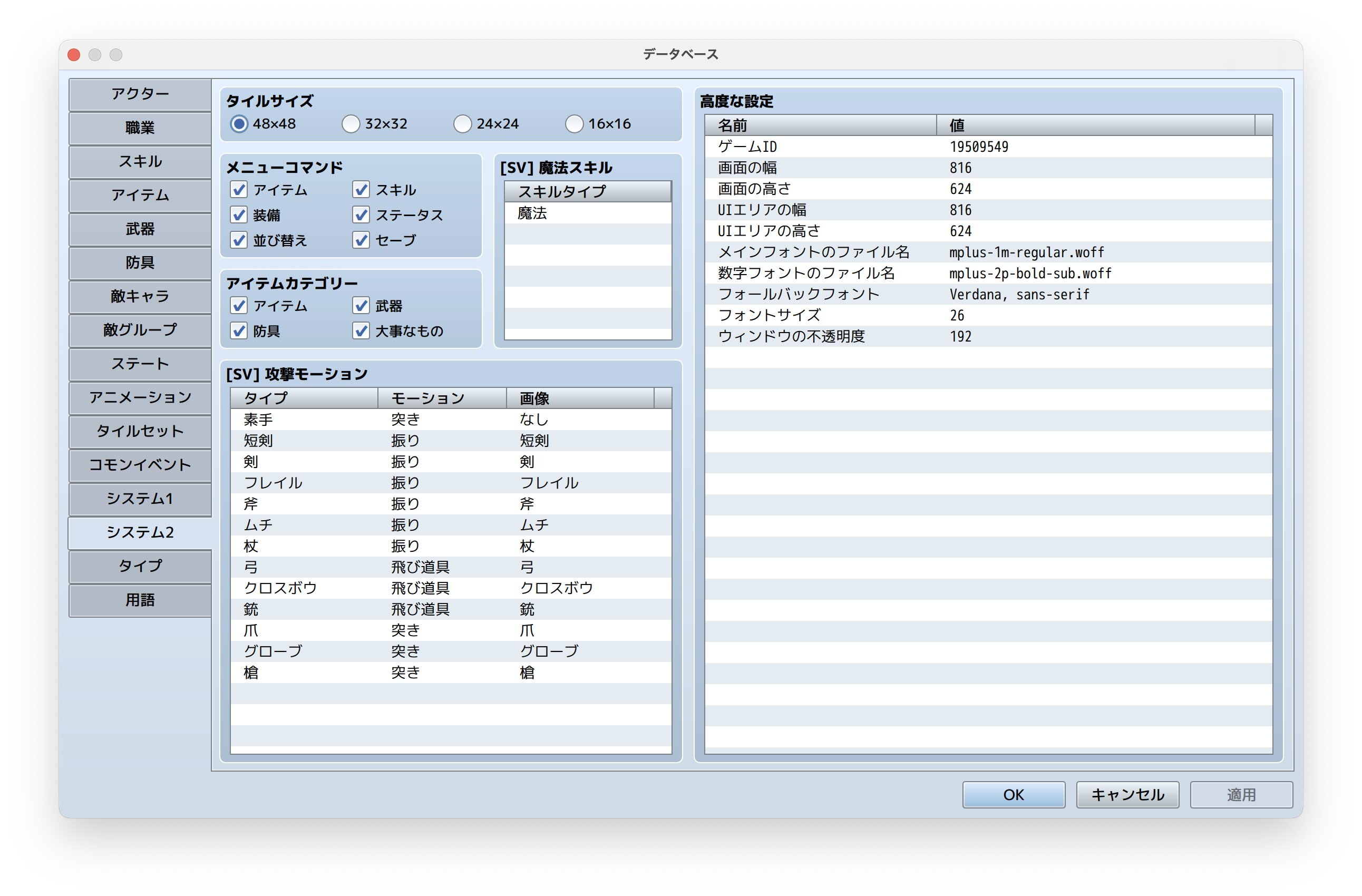Toggle the ステータス menu command checkbox
The width and height of the screenshot is (1362, 896).
361,215
